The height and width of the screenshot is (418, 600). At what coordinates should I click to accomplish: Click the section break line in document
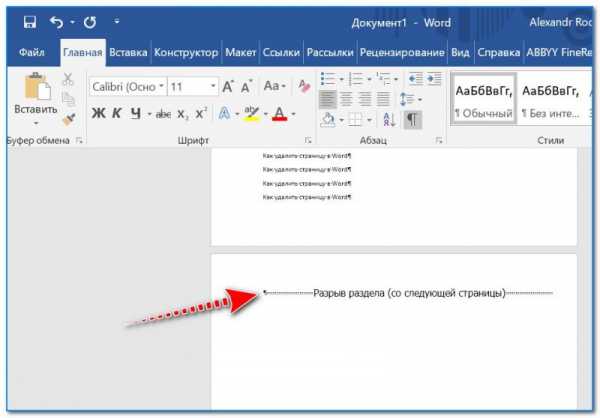tap(408, 293)
